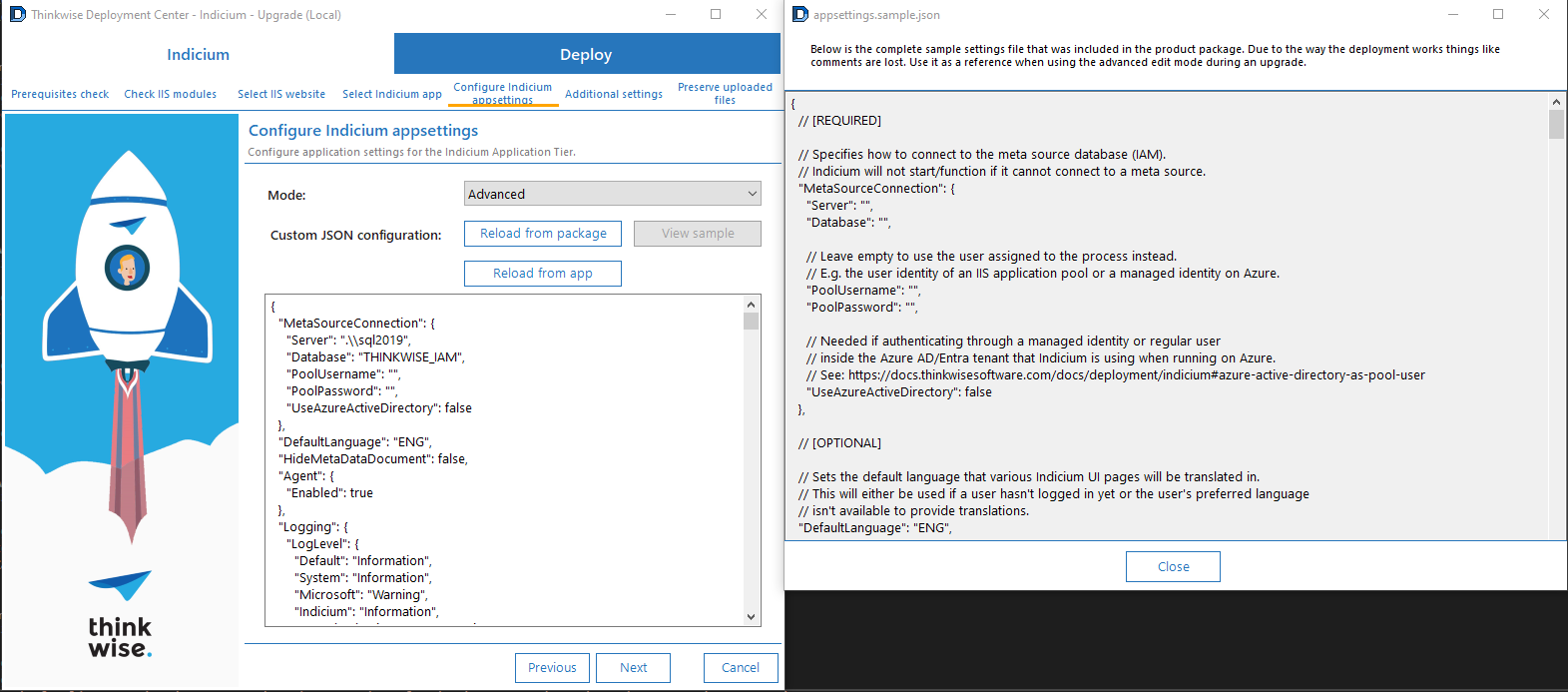Click the View sample button
This screenshot has width=1568, height=692.
tap(698, 234)
